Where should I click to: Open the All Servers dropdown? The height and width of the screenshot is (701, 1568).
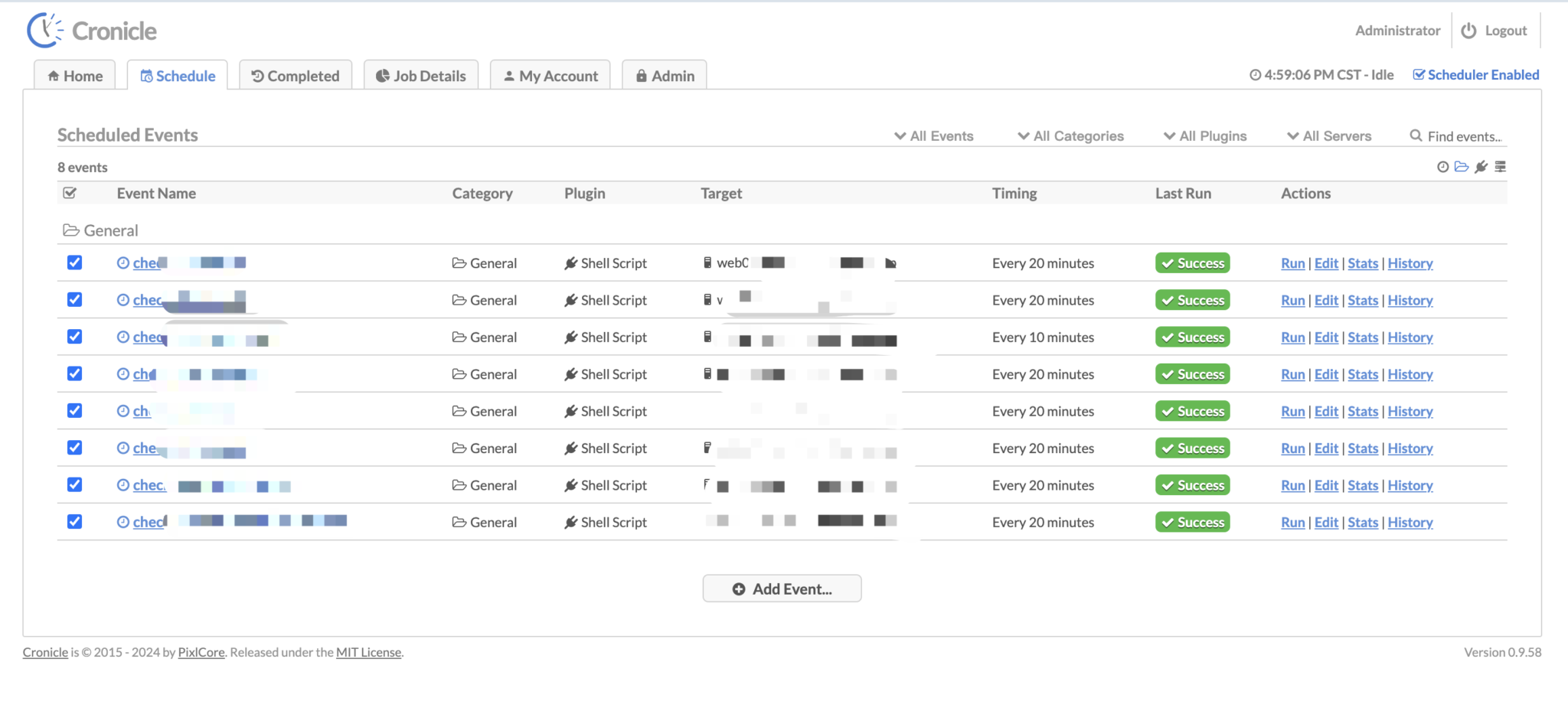(x=1329, y=135)
